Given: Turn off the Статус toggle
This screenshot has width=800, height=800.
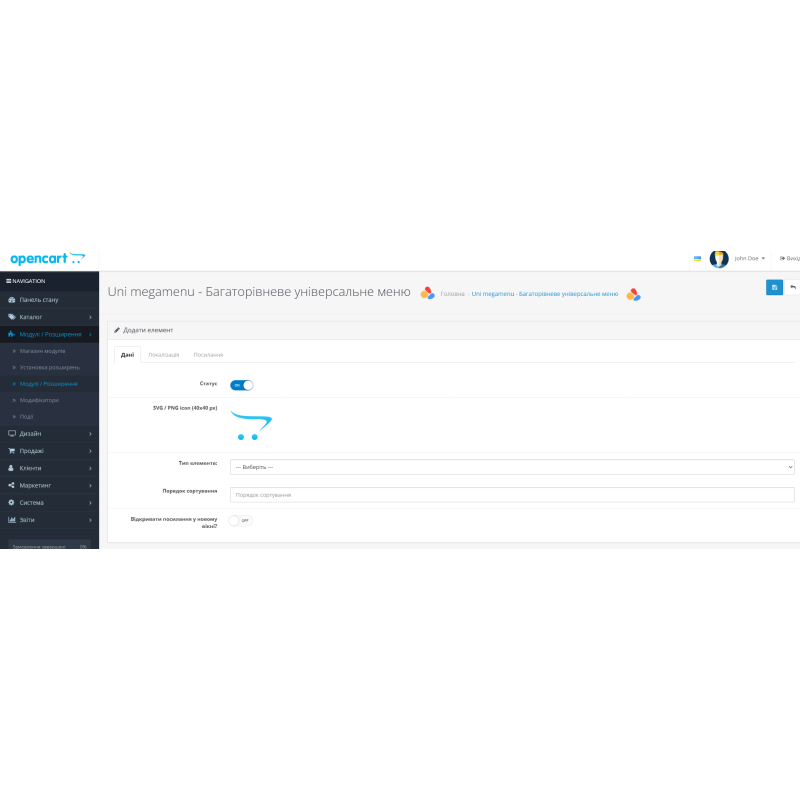Looking at the screenshot, I should click(x=241, y=384).
